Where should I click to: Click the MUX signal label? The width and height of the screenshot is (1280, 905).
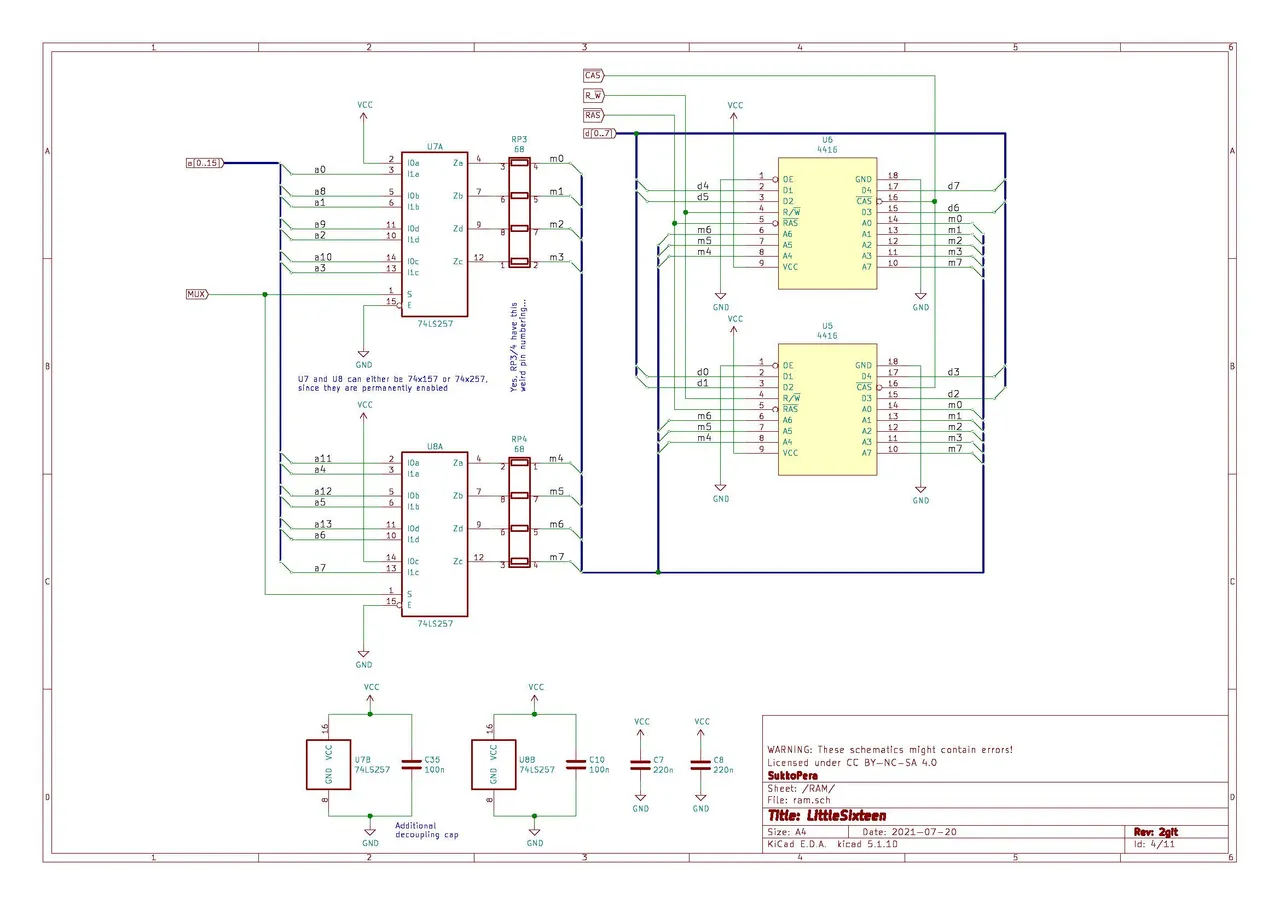pyautogui.click(x=196, y=293)
